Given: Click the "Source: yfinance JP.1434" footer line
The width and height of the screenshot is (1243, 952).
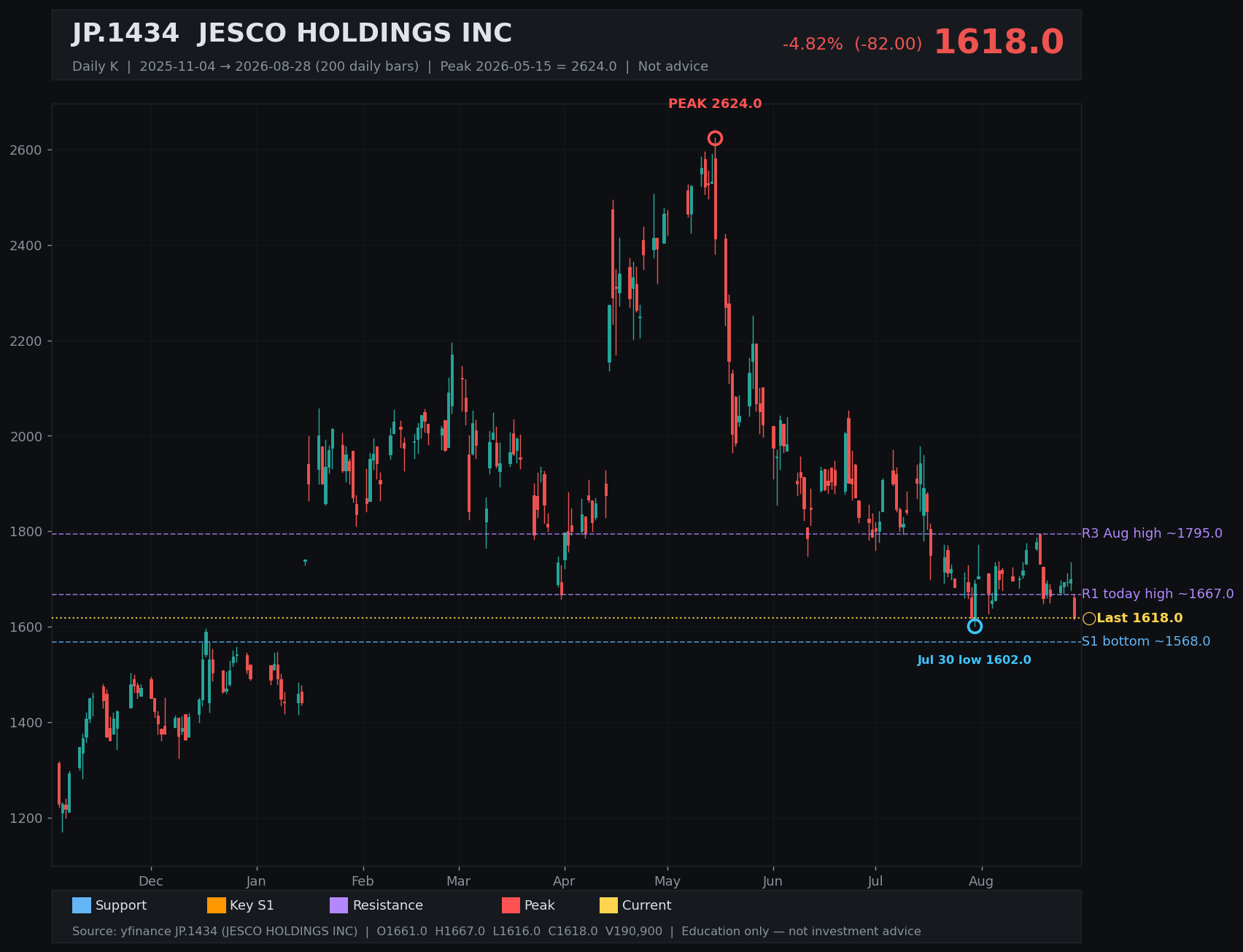Looking at the screenshot, I should pyautogui.click(x=496, y=932).
